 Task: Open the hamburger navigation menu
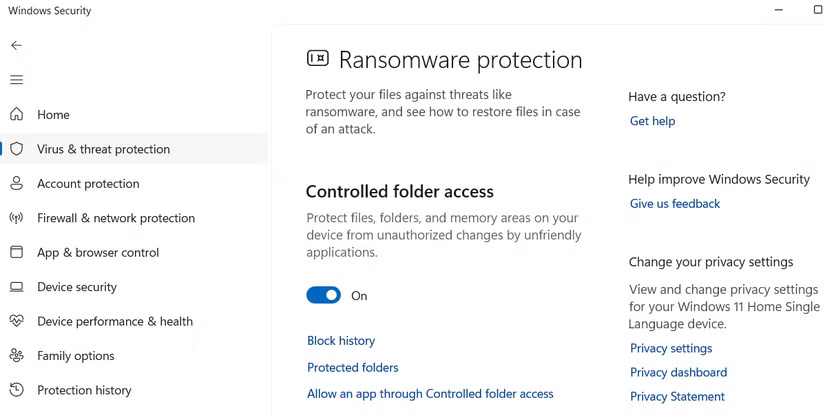pos(16,80)
